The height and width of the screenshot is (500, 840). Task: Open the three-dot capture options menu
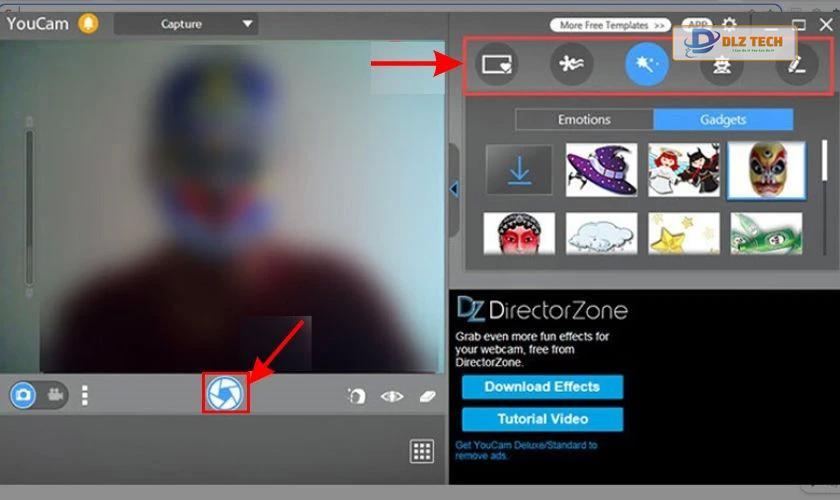[85, 395]
